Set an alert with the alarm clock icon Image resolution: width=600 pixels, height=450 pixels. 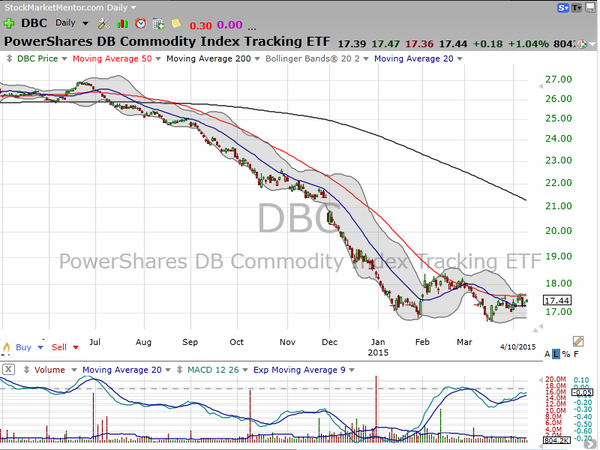[140, 24]
